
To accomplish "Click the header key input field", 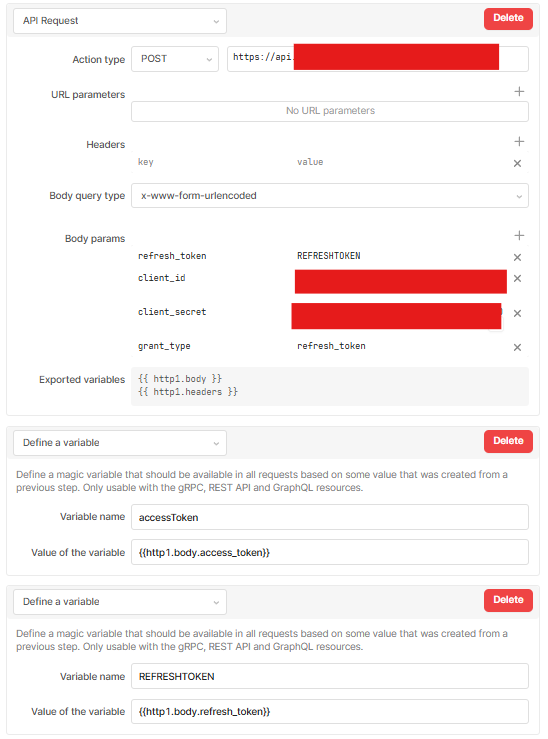I will coord(212,162).
